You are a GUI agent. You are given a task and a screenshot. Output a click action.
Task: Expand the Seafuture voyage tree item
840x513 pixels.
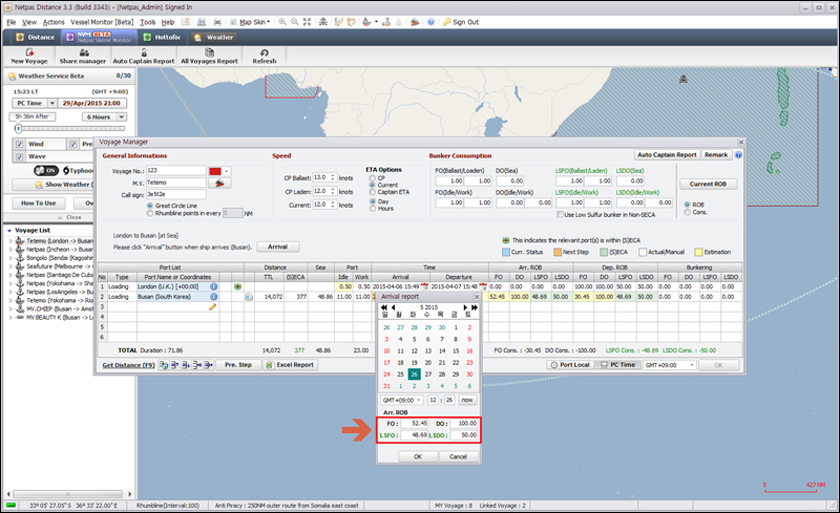click(10, 266)
